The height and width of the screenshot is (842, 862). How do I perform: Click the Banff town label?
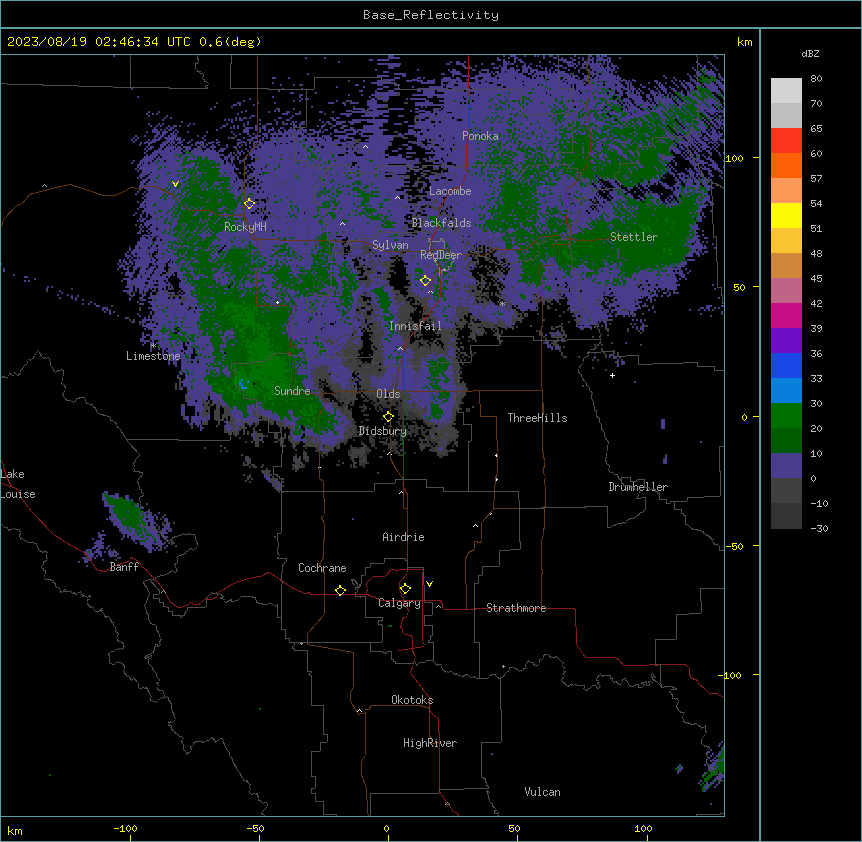(x=124, y=567)
